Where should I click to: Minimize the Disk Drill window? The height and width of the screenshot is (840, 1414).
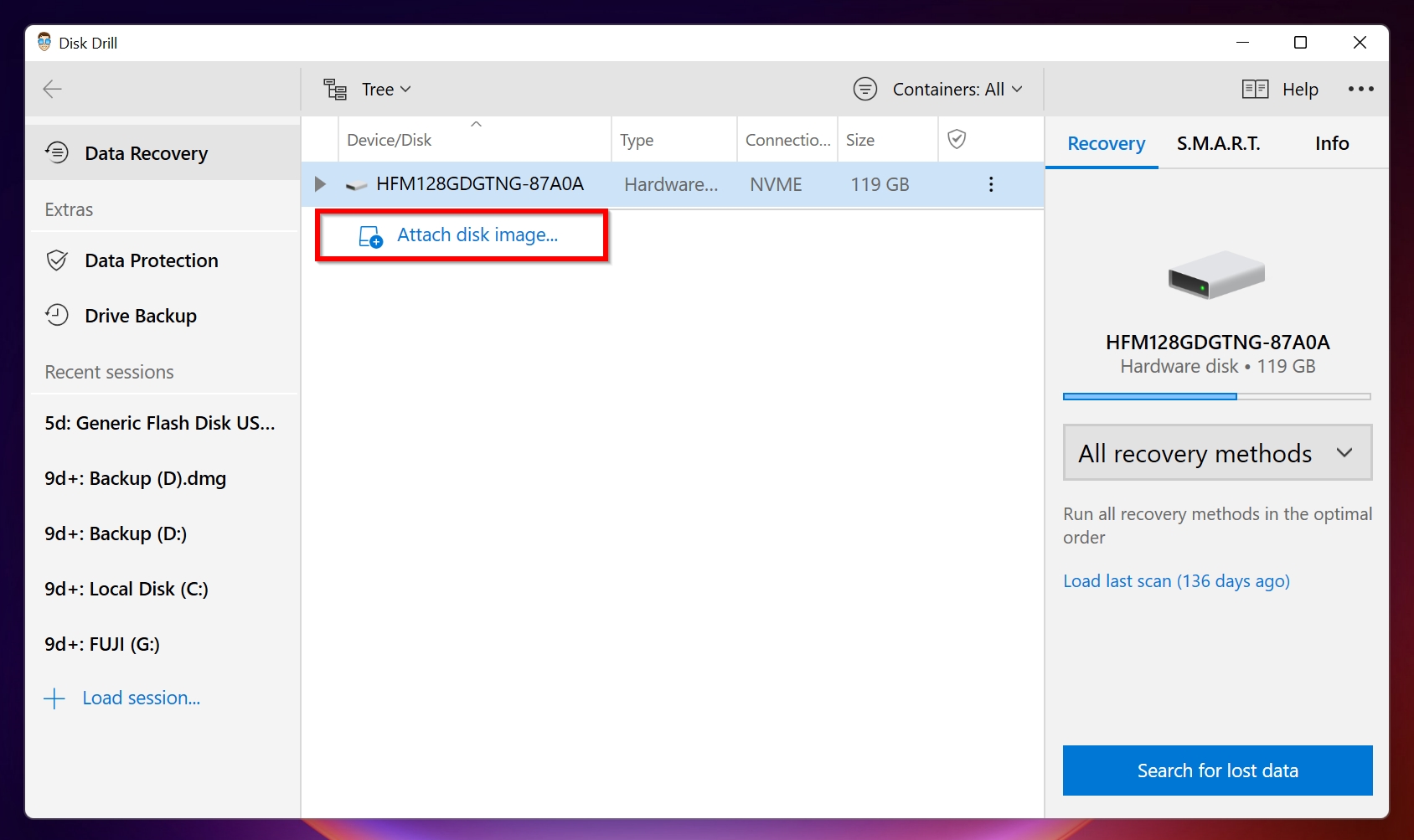[1243, 43]
